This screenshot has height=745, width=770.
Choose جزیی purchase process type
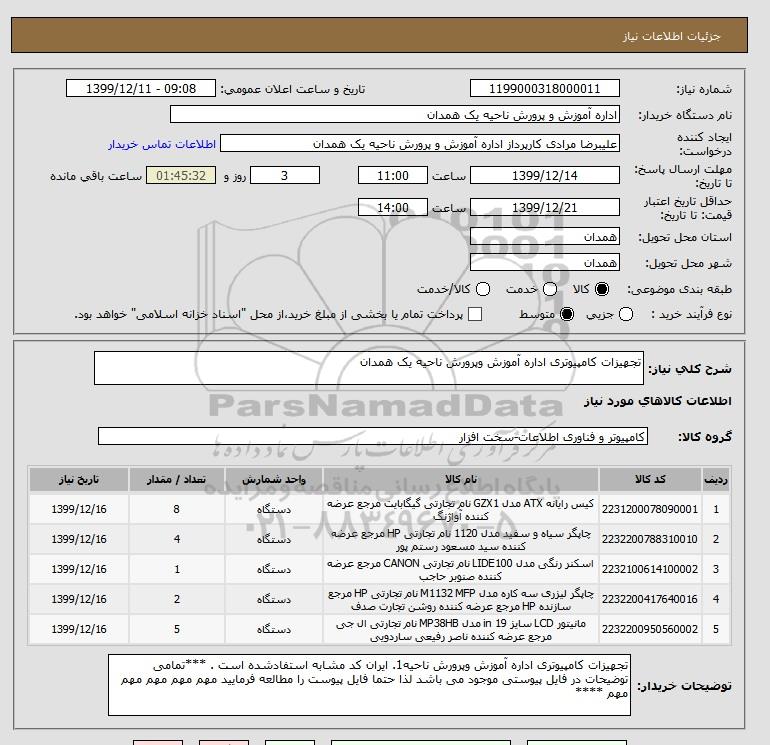[x=626, y=314]
